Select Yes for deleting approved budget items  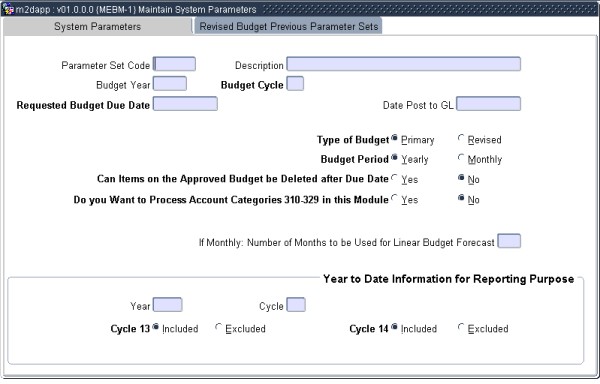[394, 178]
